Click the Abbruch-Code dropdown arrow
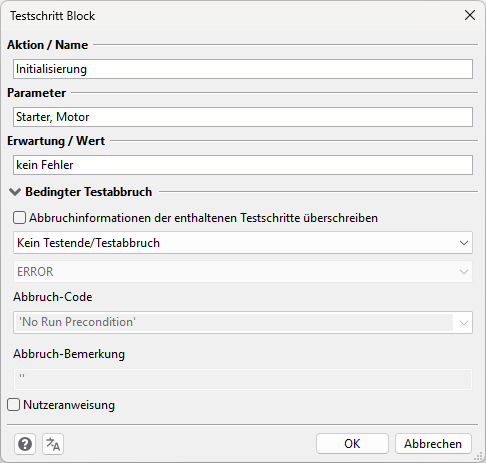Viewport: 486px width, 463px height. pyautogui.click(x=464, y=323)
